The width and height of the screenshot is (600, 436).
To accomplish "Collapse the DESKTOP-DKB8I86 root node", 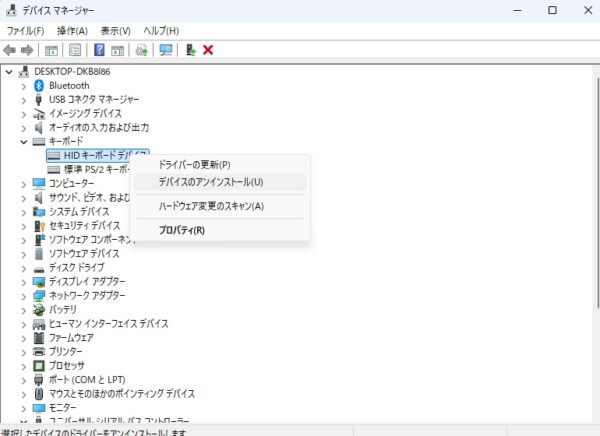I will (9, 72).
